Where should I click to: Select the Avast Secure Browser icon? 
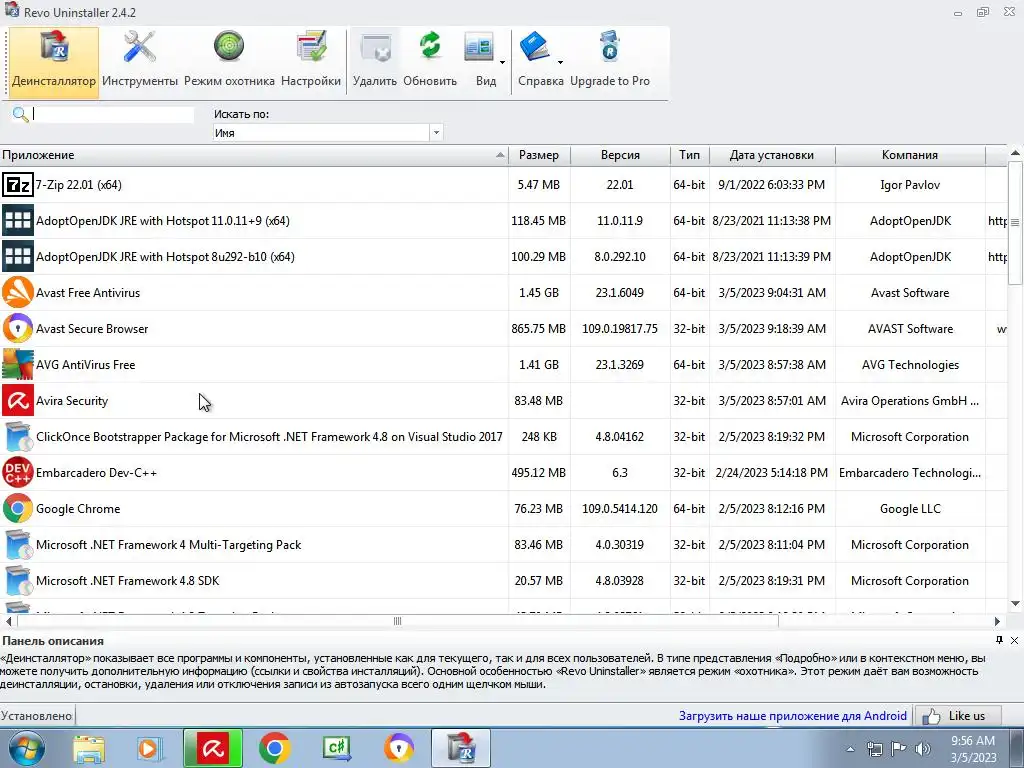18,328
